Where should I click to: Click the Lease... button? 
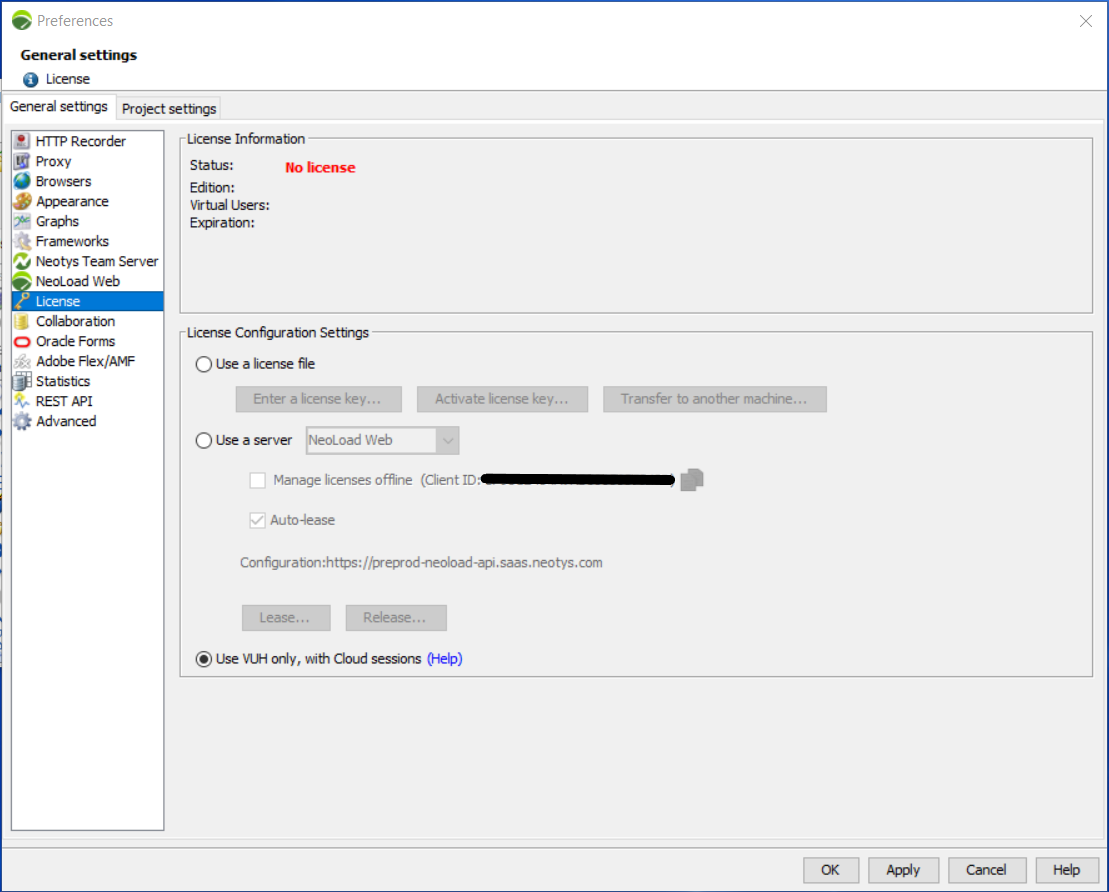(286, 618)
